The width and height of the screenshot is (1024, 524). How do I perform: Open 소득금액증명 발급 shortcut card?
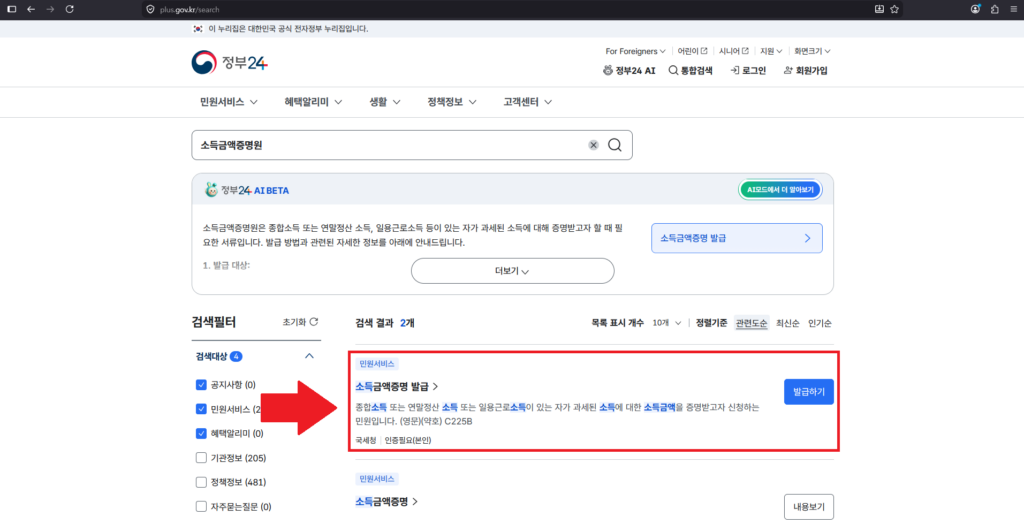(x=737, y=238)
